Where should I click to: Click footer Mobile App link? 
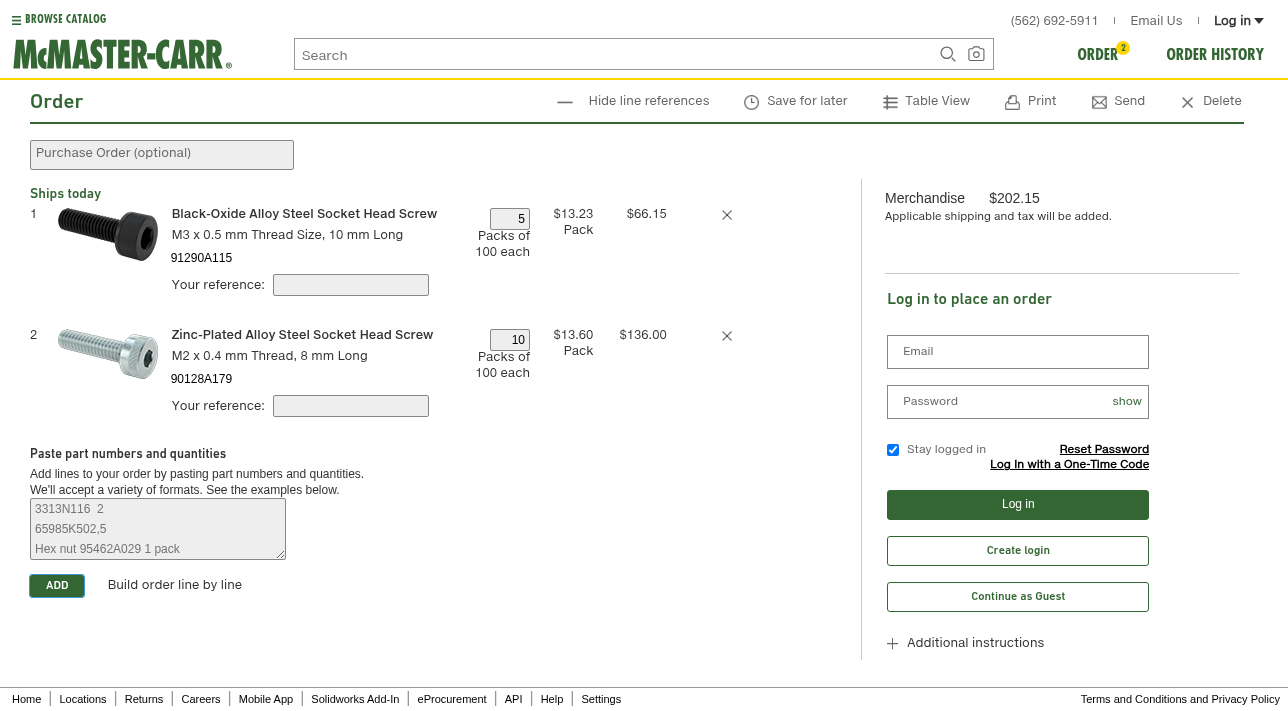click(266, 699)
